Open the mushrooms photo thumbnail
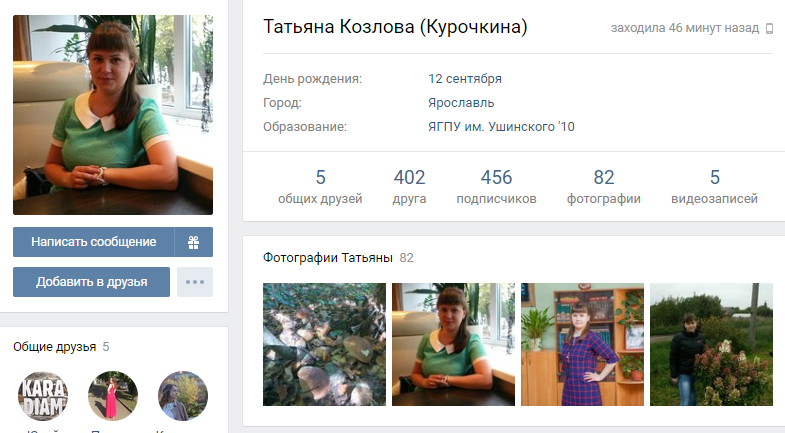Image resolution: width=785 pixels, height=433 pixels. 324,344
